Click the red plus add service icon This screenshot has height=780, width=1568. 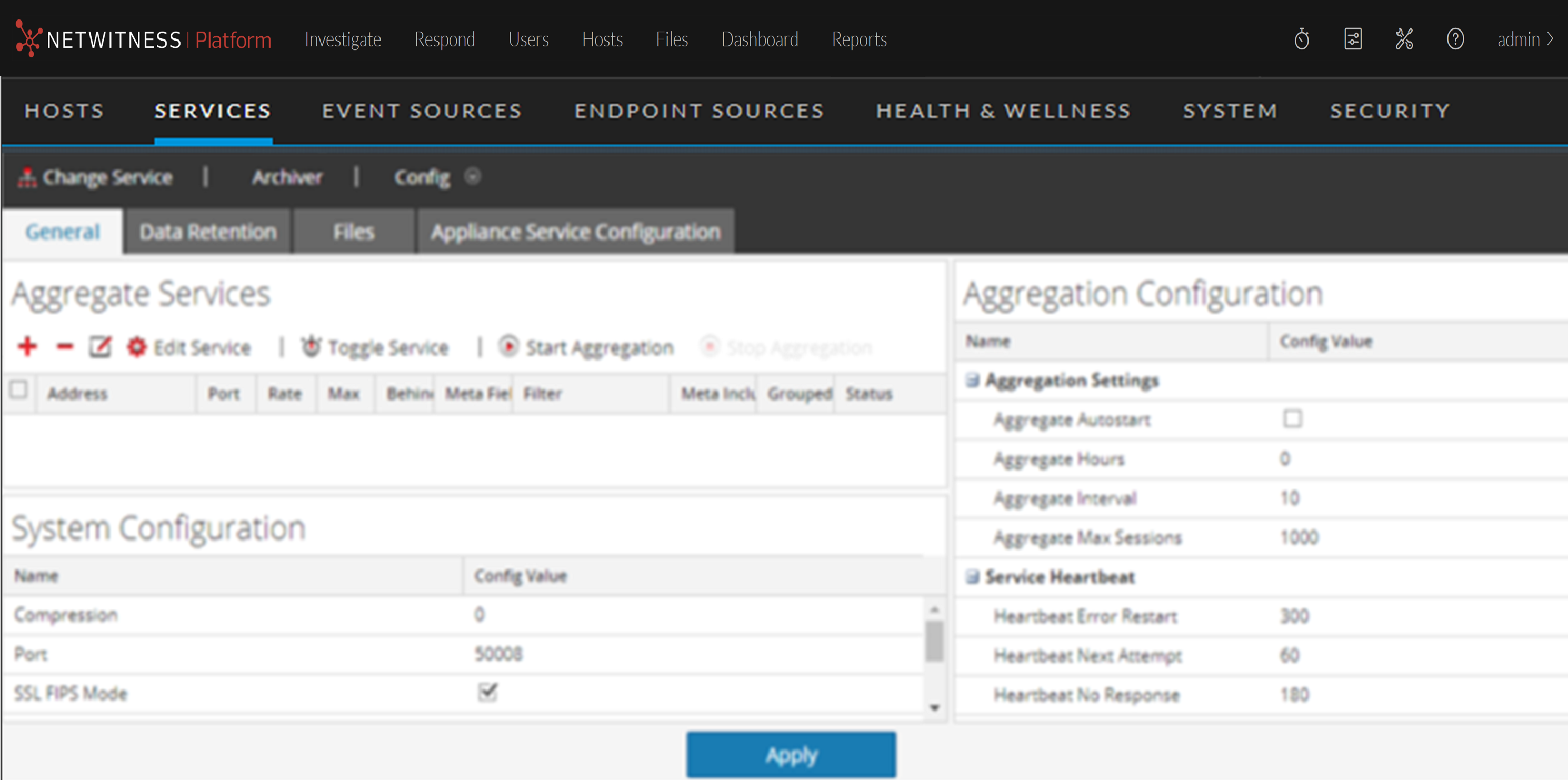point(27,347)
